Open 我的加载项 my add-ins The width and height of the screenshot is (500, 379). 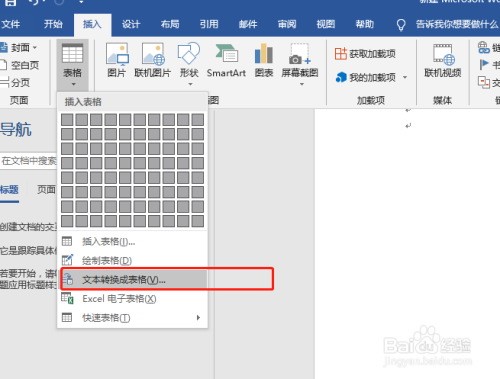tap(365, 77)
